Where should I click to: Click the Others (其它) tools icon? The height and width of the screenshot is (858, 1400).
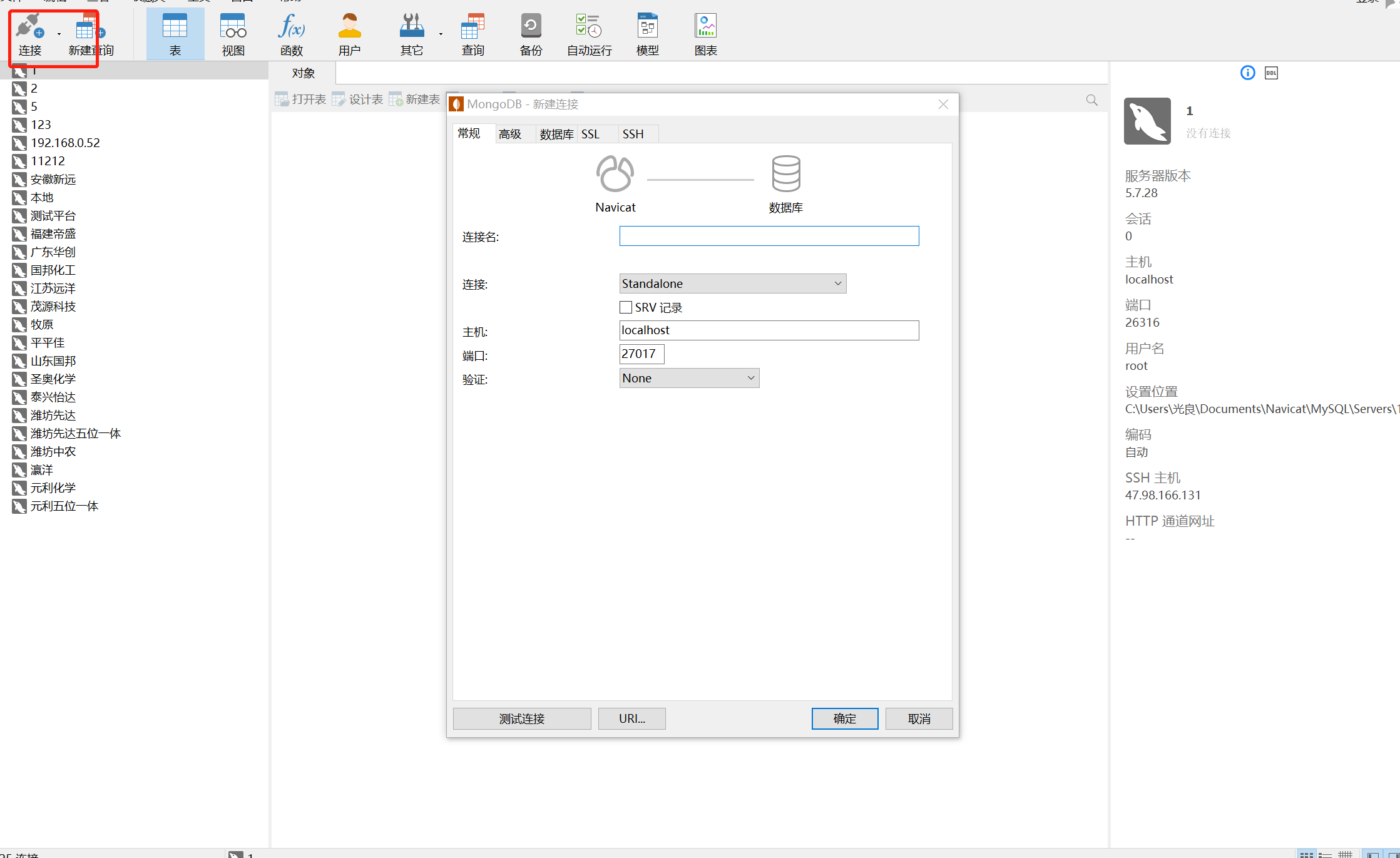pyautogui.click(x=412, y=35)
